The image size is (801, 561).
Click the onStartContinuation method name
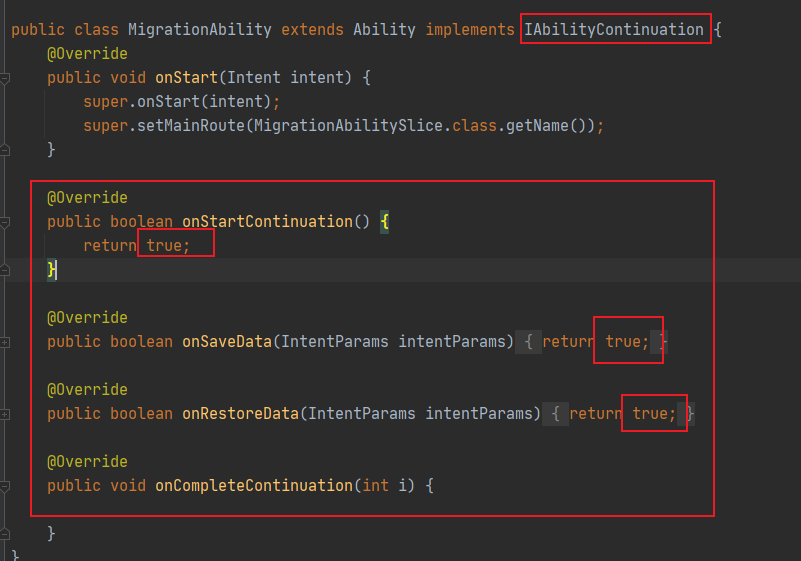tap(267, 222)
